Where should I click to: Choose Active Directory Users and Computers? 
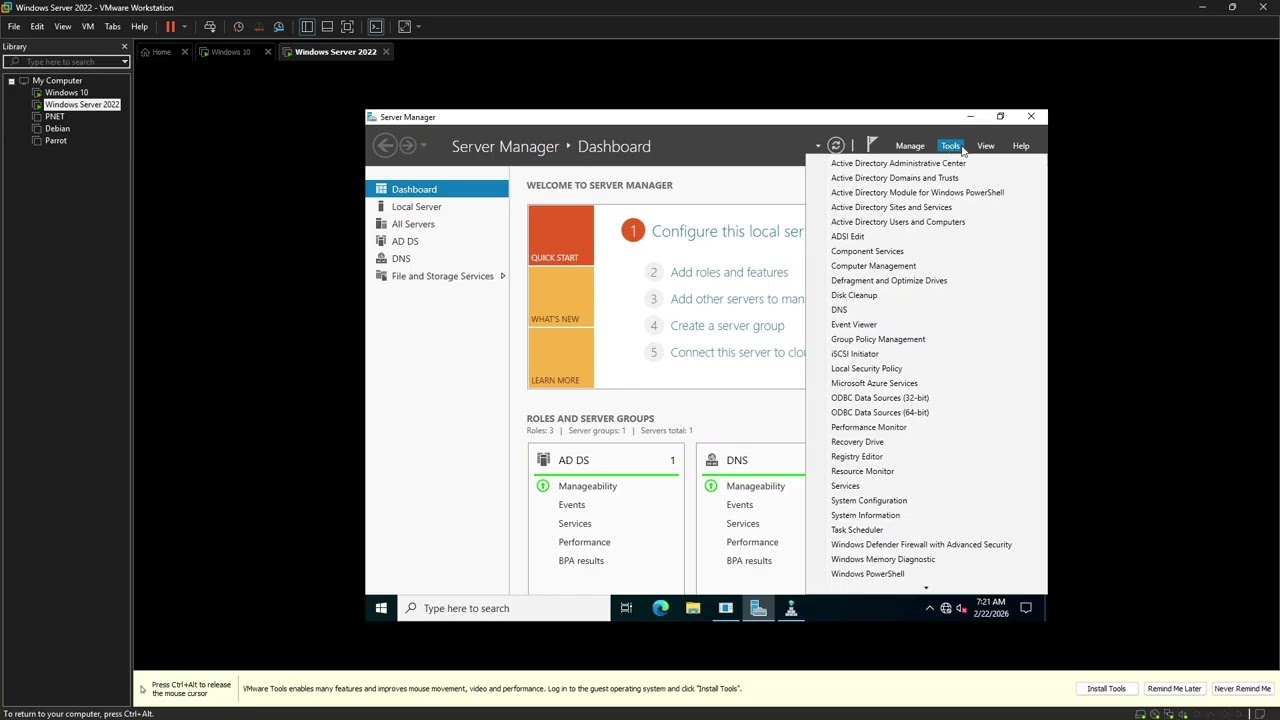pyautogui.click(x=898, y=222)
